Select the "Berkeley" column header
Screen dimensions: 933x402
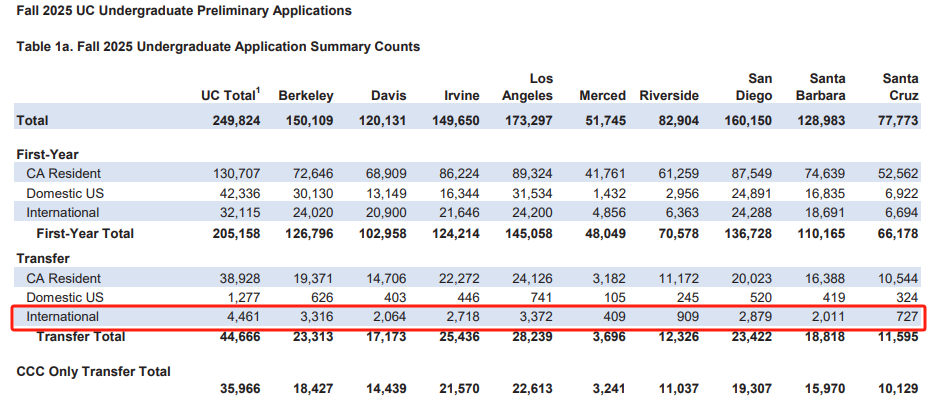click(x=306, y=96)
